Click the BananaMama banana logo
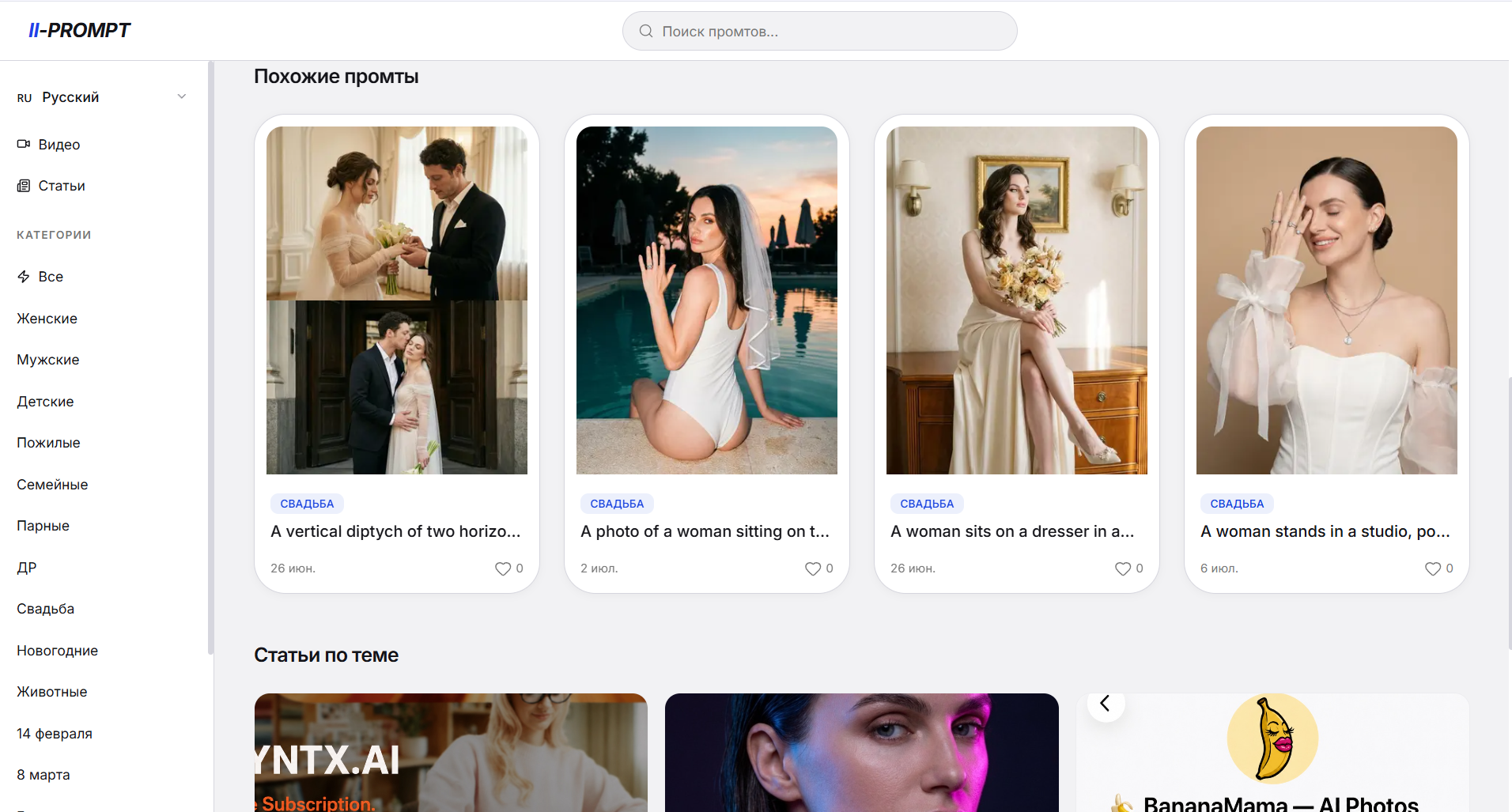 click(x=1272, y=738)
